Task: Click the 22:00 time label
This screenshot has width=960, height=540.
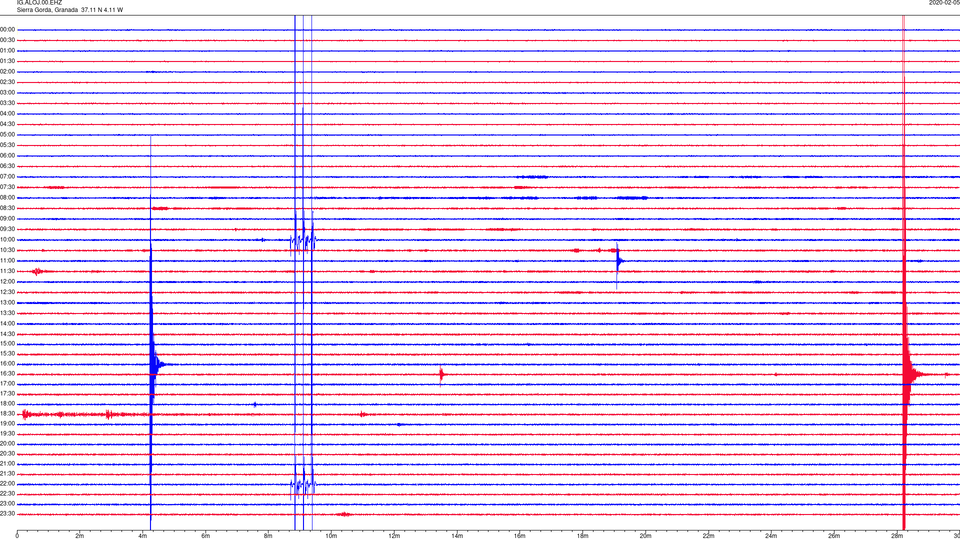Action: [7, 484]
